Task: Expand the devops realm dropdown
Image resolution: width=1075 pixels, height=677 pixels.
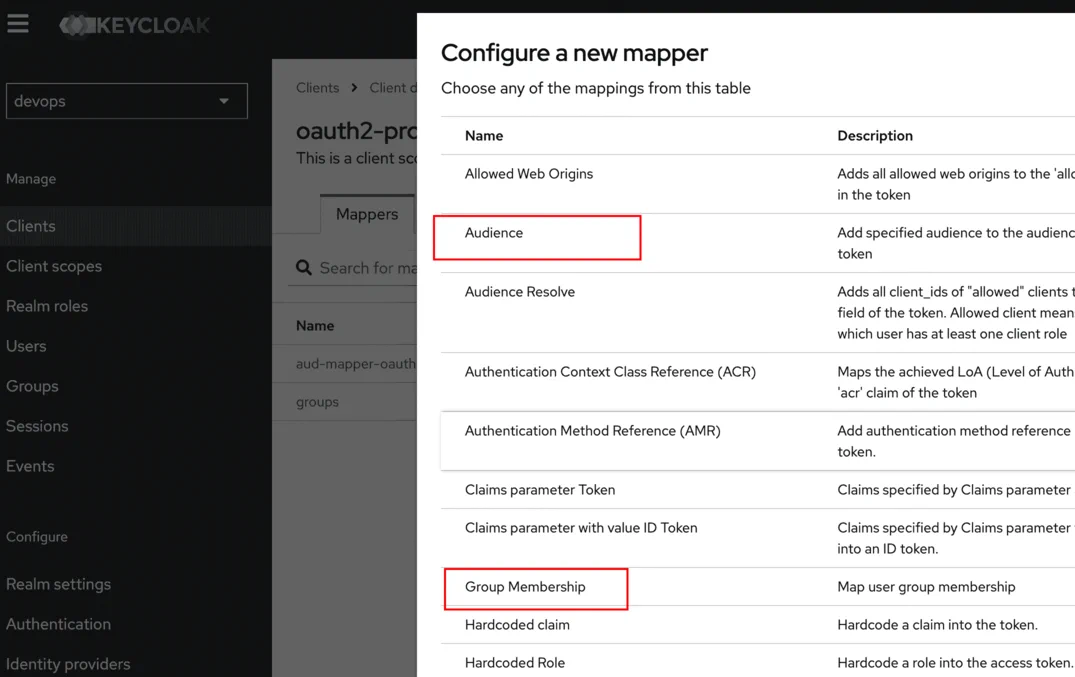Action: click(x=126, y=101)
